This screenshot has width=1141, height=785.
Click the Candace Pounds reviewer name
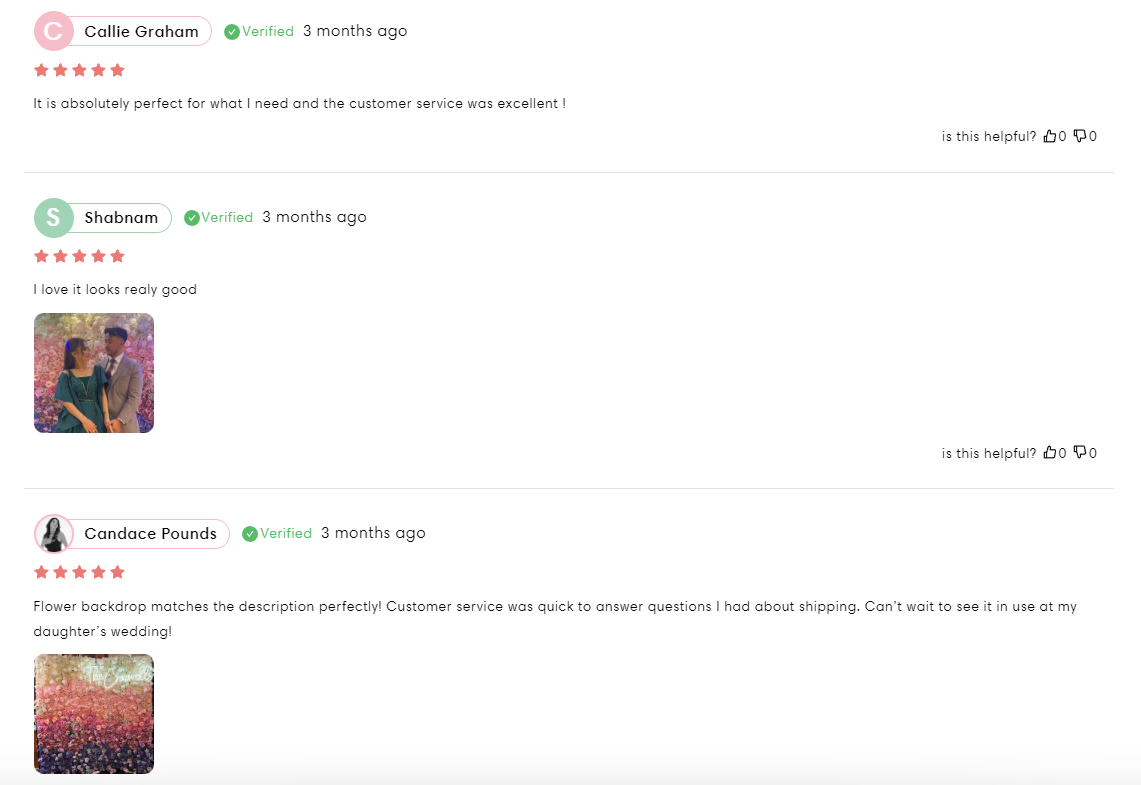pyautogui.click(x=150, y=534)
